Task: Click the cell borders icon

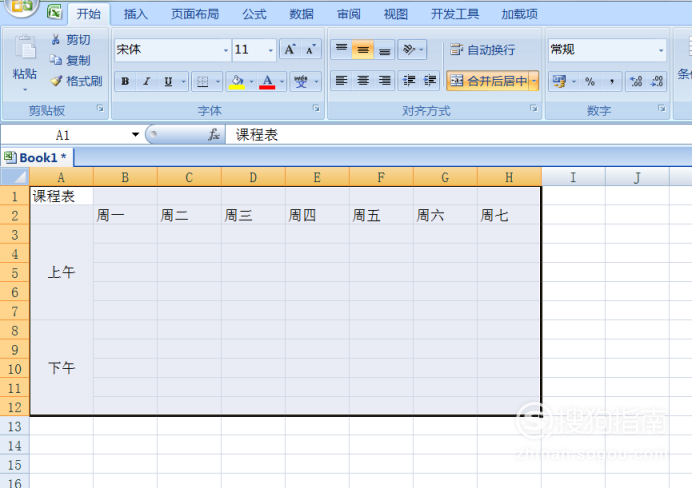Action: (x=203, y=82)
